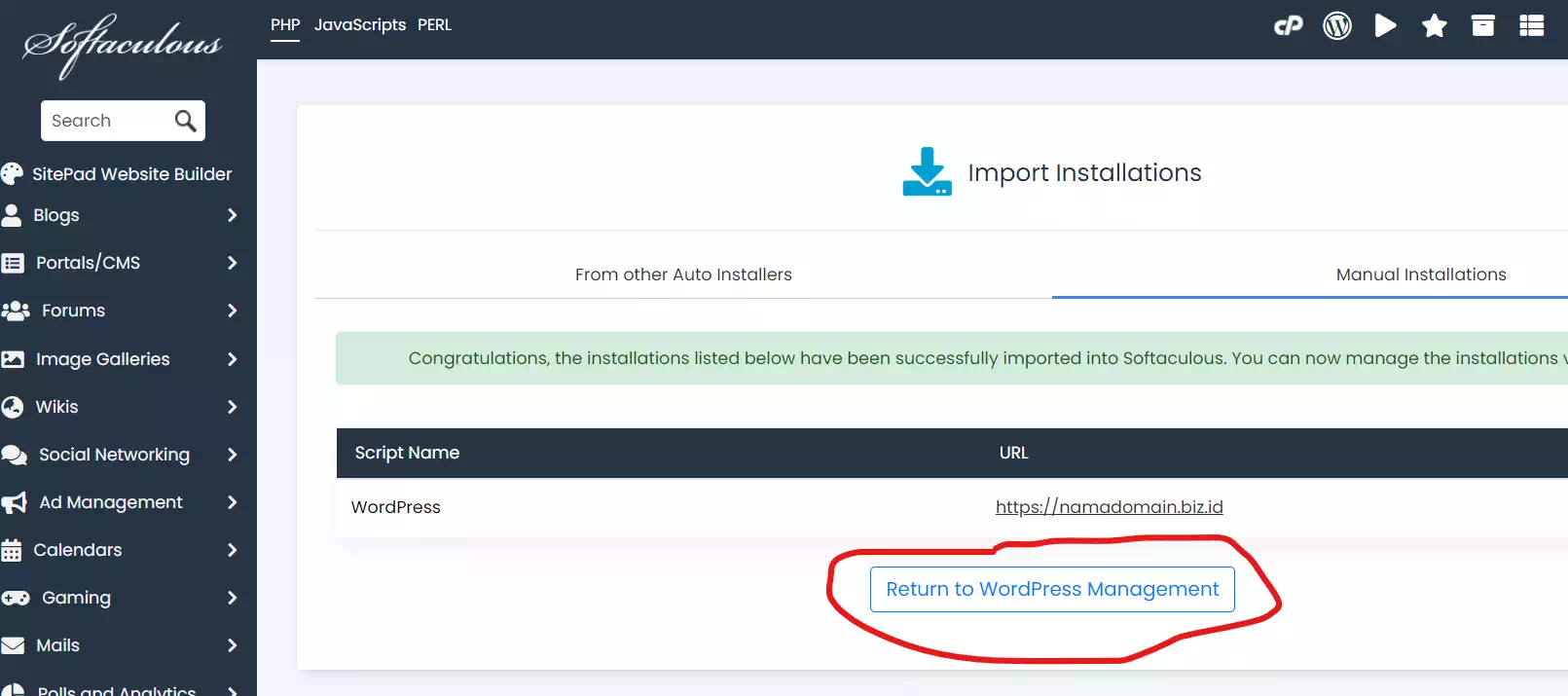1568x696 pixels.
Task: Click the Forums people icon
Action: (x=16, y=311)
